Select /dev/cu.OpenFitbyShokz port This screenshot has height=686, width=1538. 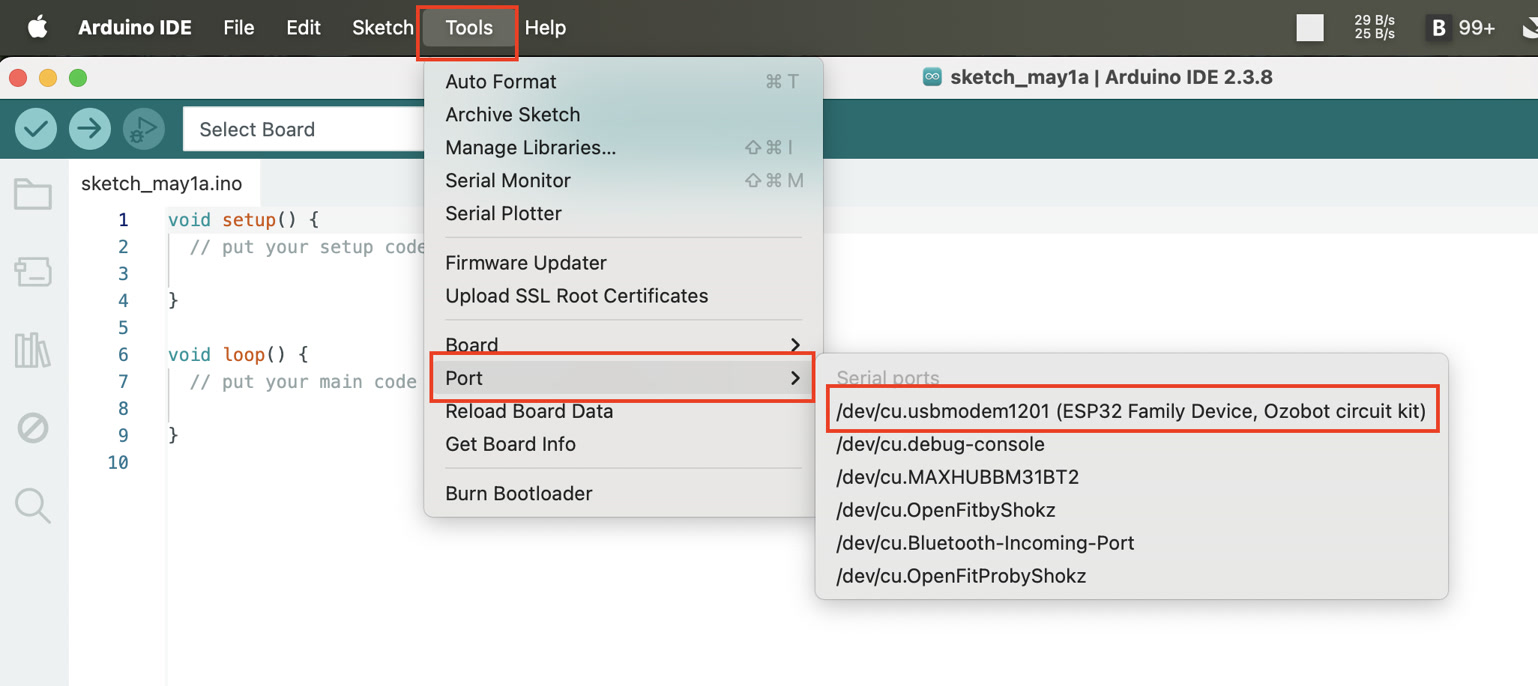click(1131, 510)
